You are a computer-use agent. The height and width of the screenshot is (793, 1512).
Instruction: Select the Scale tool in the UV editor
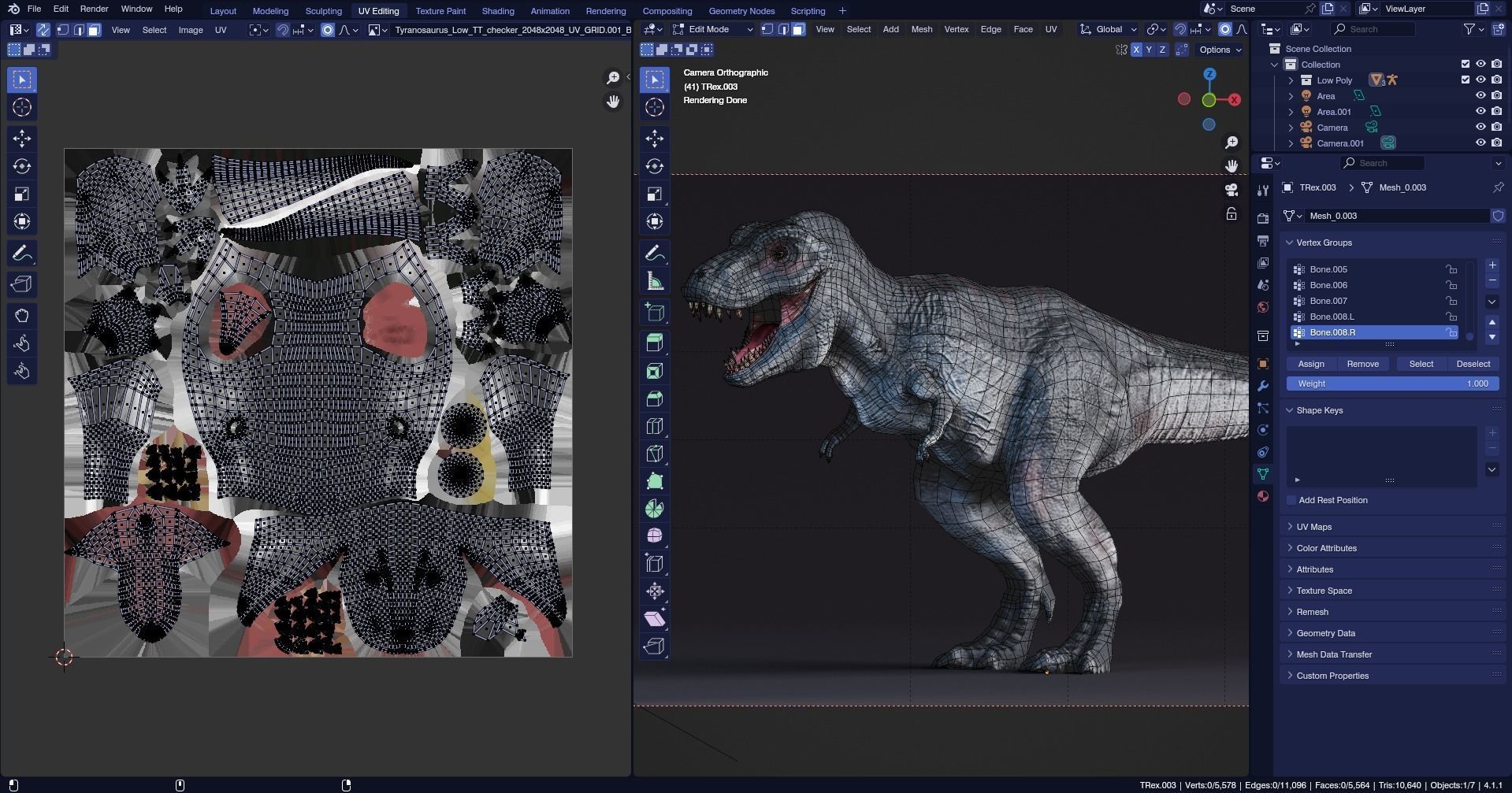[x=22, y=194]
